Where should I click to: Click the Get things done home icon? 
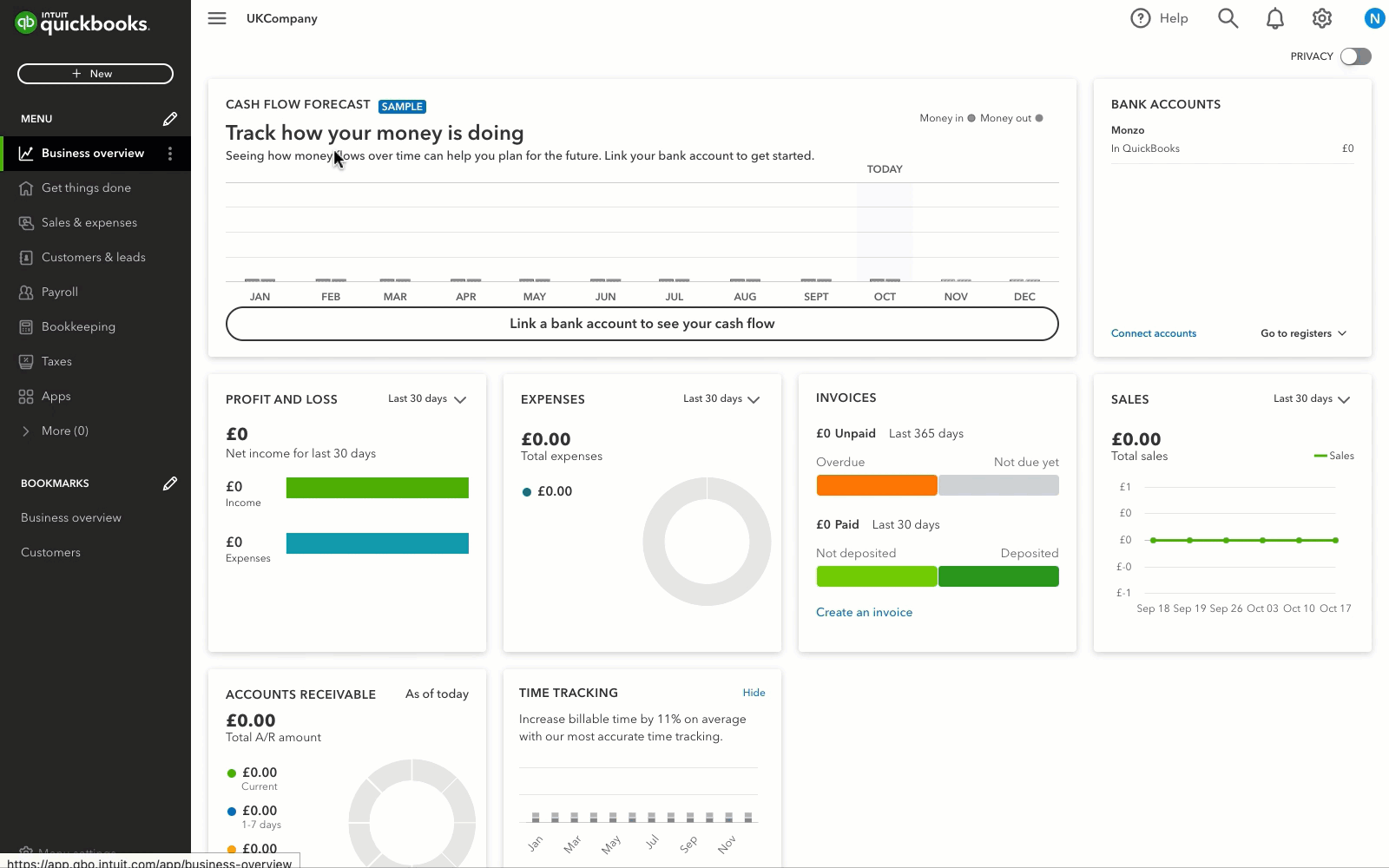click(x=26, y=188)
